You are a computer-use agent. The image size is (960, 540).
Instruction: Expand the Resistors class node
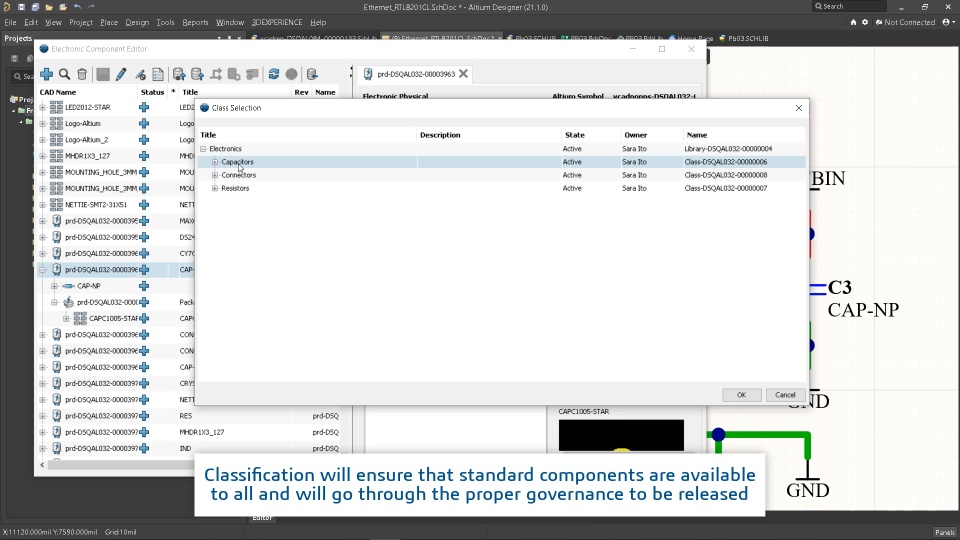click(x=215, y=189)
